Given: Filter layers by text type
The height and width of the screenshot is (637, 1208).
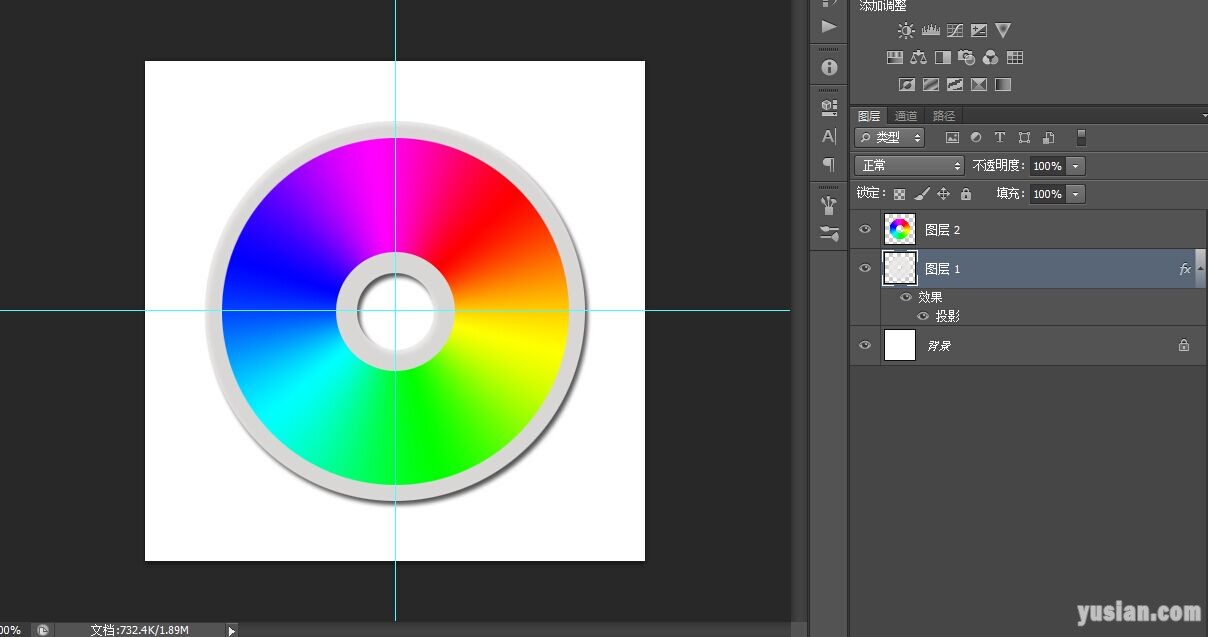Looking at the screenshot, I should [x=999, y=138].
